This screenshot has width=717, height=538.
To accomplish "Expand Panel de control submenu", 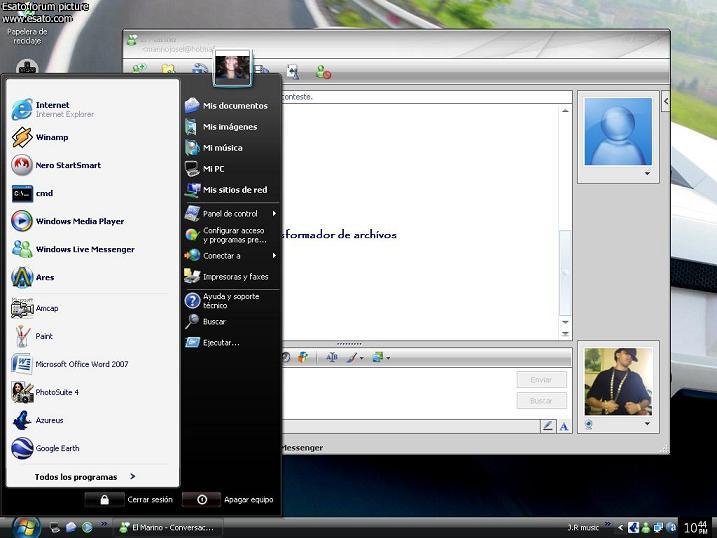I will point(231,213).
